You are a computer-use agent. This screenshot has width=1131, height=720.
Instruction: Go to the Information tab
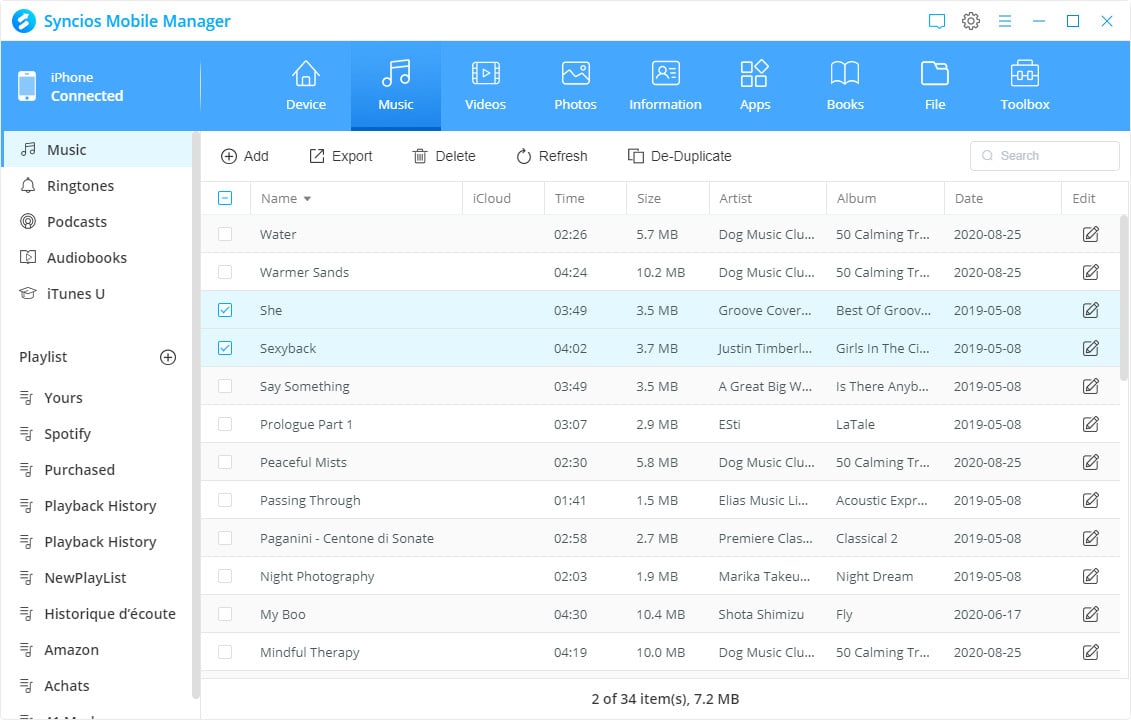(665, 86)
